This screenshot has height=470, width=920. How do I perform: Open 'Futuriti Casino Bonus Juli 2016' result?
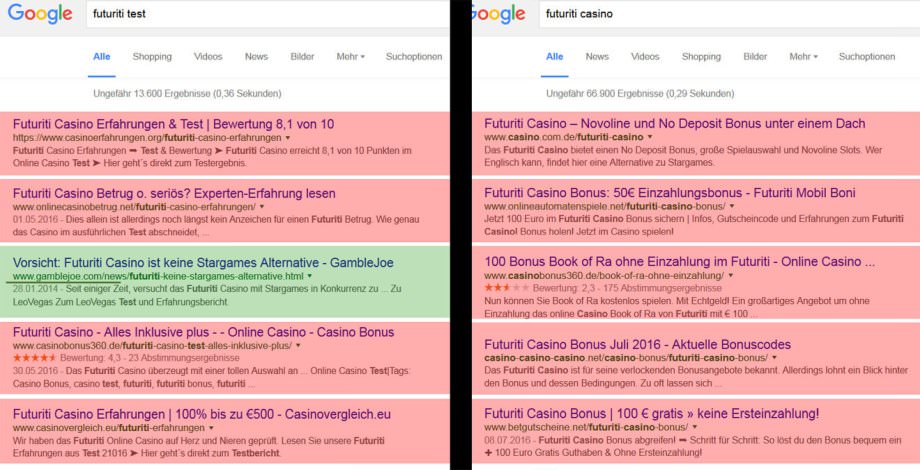[x=638, y=344]
